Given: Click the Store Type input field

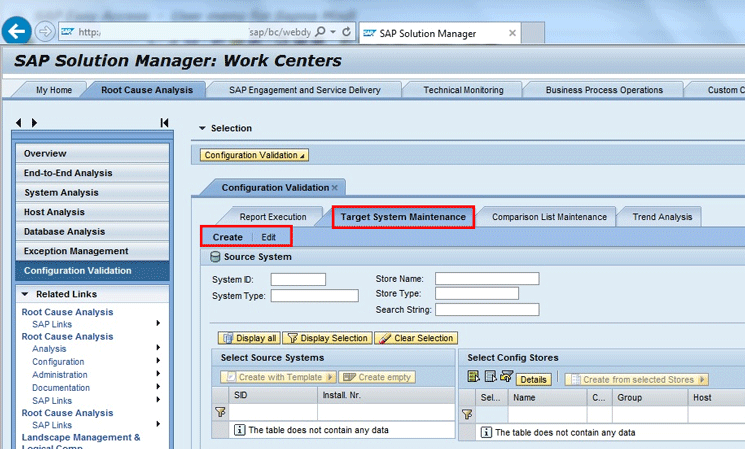Looking at the screenshot, I should 477,294.
